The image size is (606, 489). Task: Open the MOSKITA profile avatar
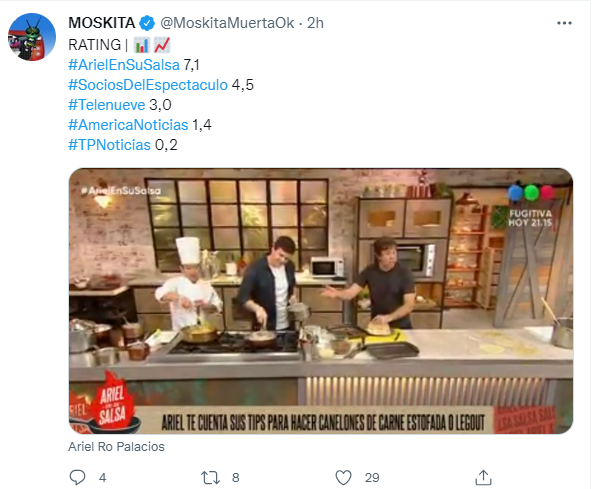[32, 37]
